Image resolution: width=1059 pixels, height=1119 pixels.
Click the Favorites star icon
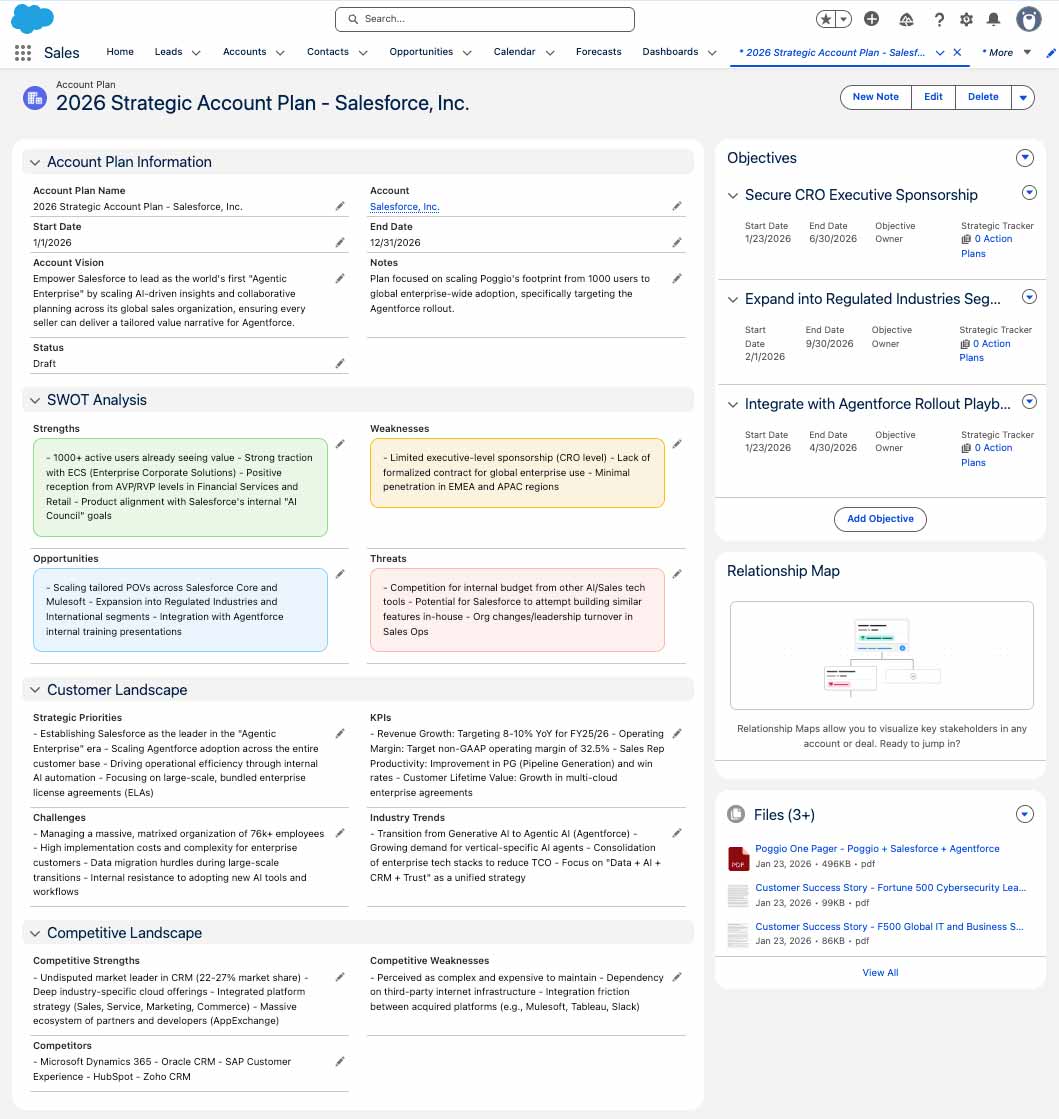826,19
